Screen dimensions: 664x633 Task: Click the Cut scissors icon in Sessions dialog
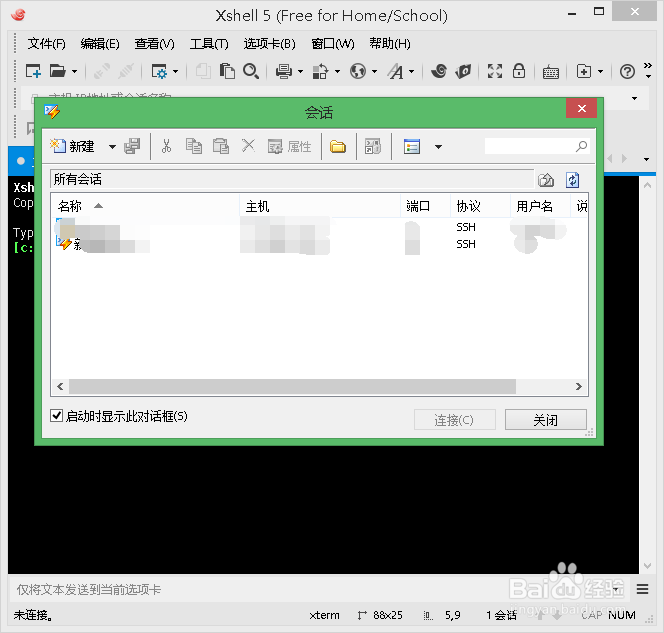[x=166, y=147]
